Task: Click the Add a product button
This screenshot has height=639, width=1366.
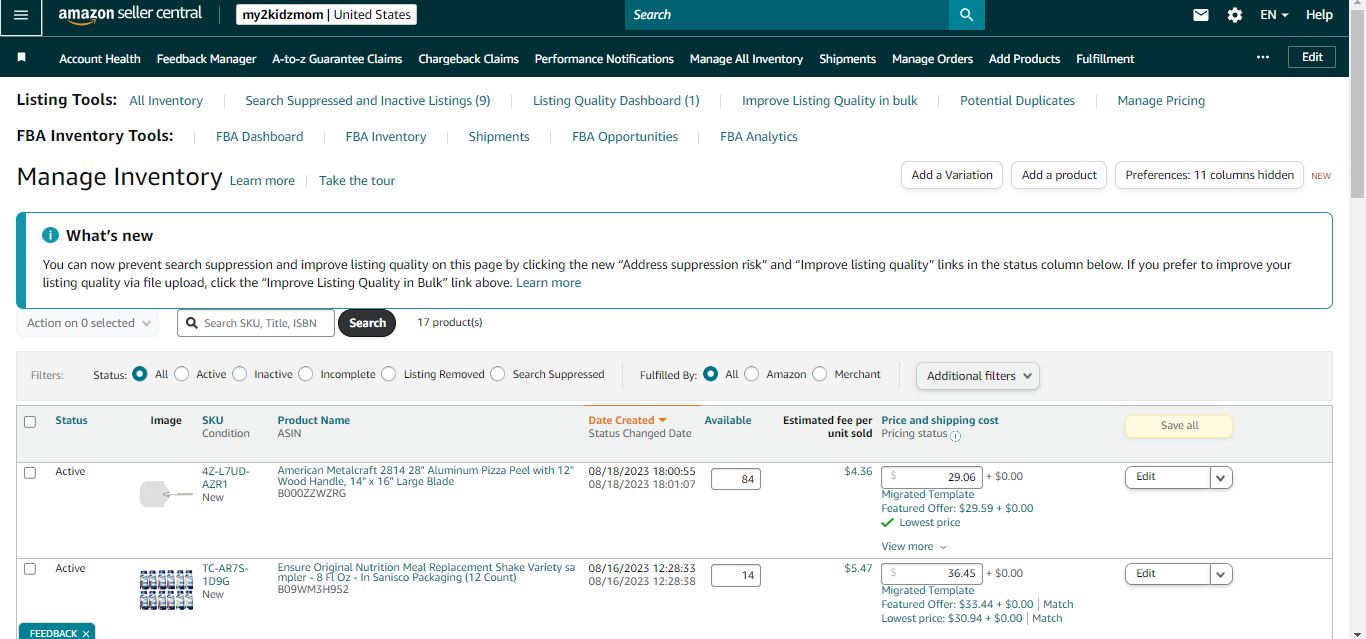Action: [1059, 175]
